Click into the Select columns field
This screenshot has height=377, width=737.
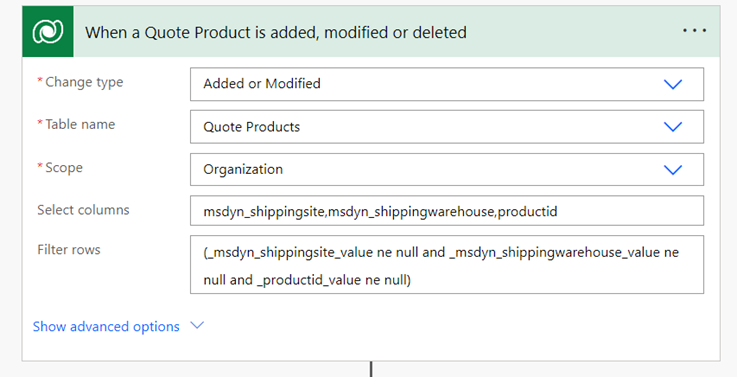tap(447, 211)
